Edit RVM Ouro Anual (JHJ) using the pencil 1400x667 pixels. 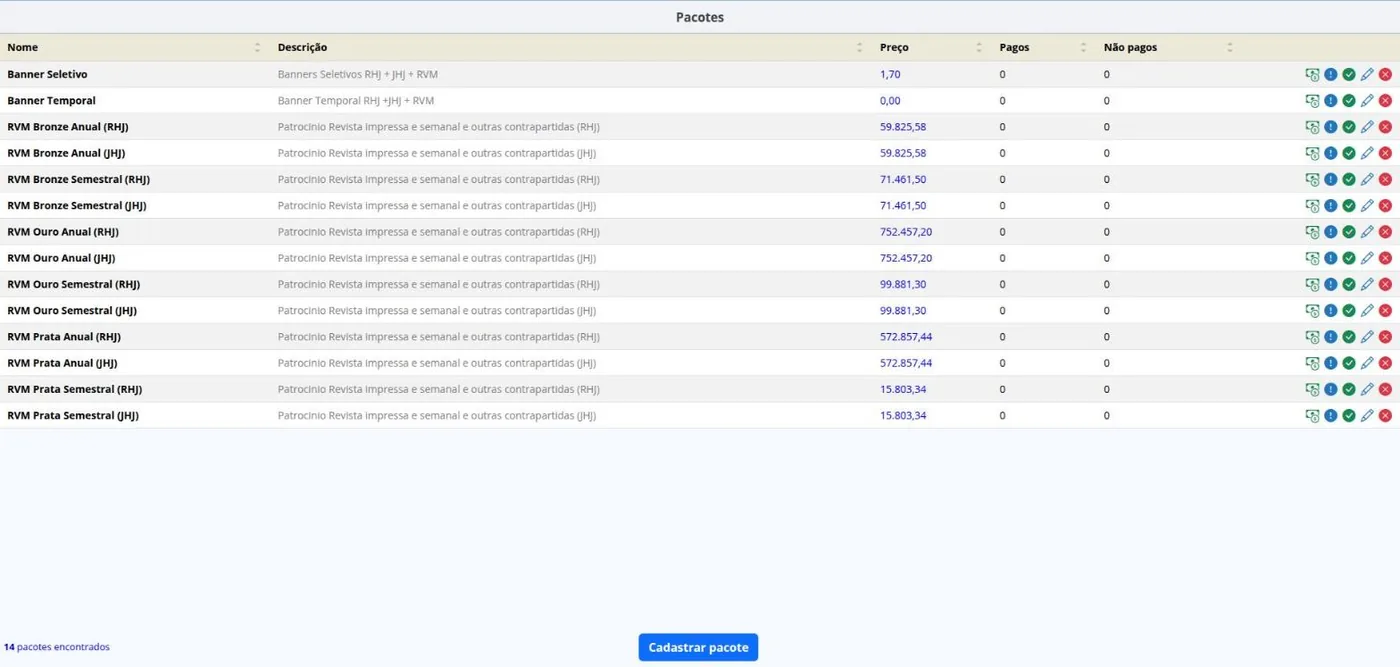pos(1367,258)
